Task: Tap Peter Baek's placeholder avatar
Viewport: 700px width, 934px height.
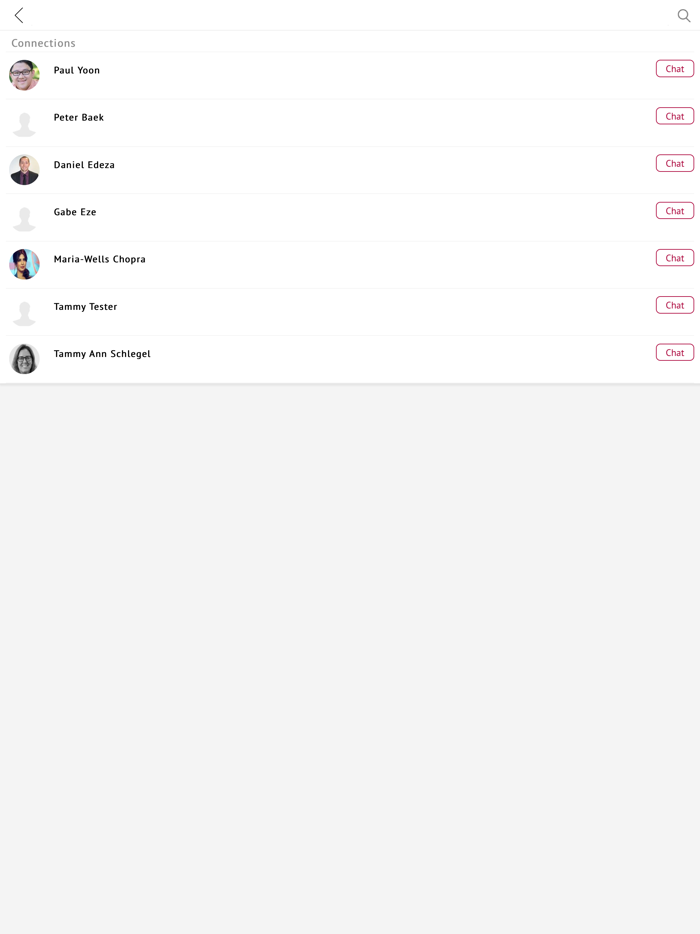Action: point(24,122)
